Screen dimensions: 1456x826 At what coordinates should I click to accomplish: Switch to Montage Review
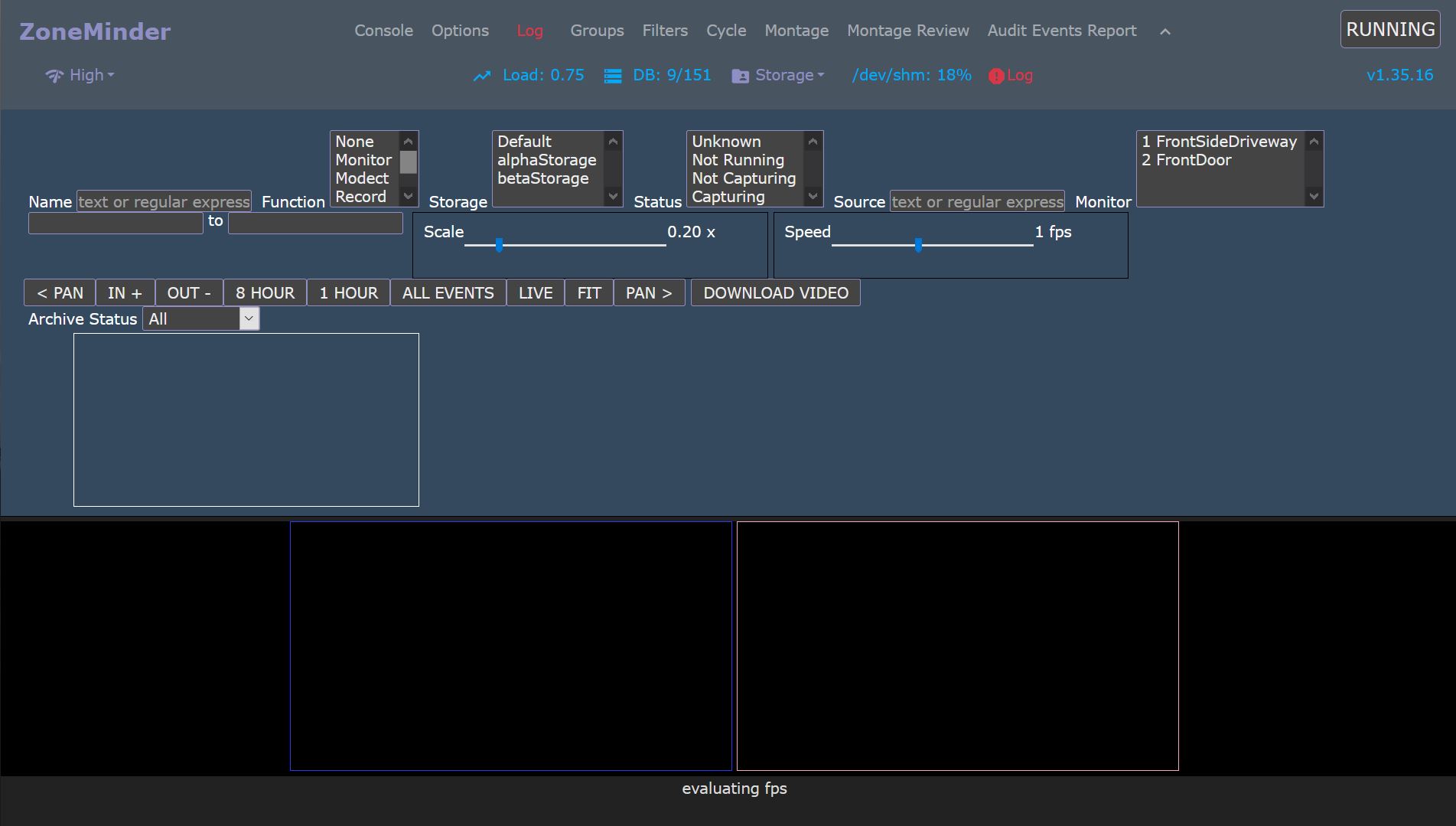pyautogui.click(x=908, y=31)
